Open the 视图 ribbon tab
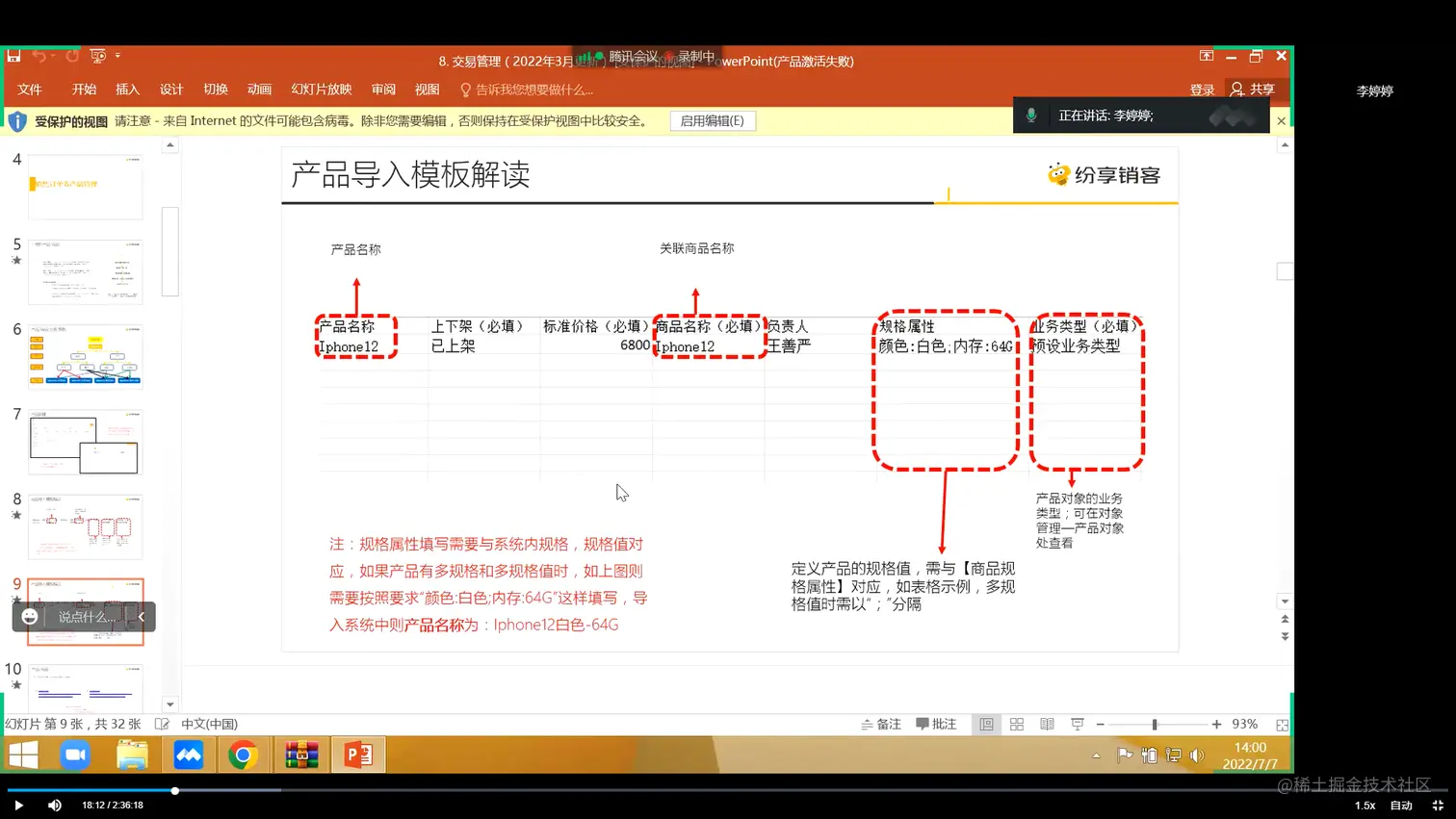Image resolution: width=1456 pixels, height=819 pixels. [427, 90]
